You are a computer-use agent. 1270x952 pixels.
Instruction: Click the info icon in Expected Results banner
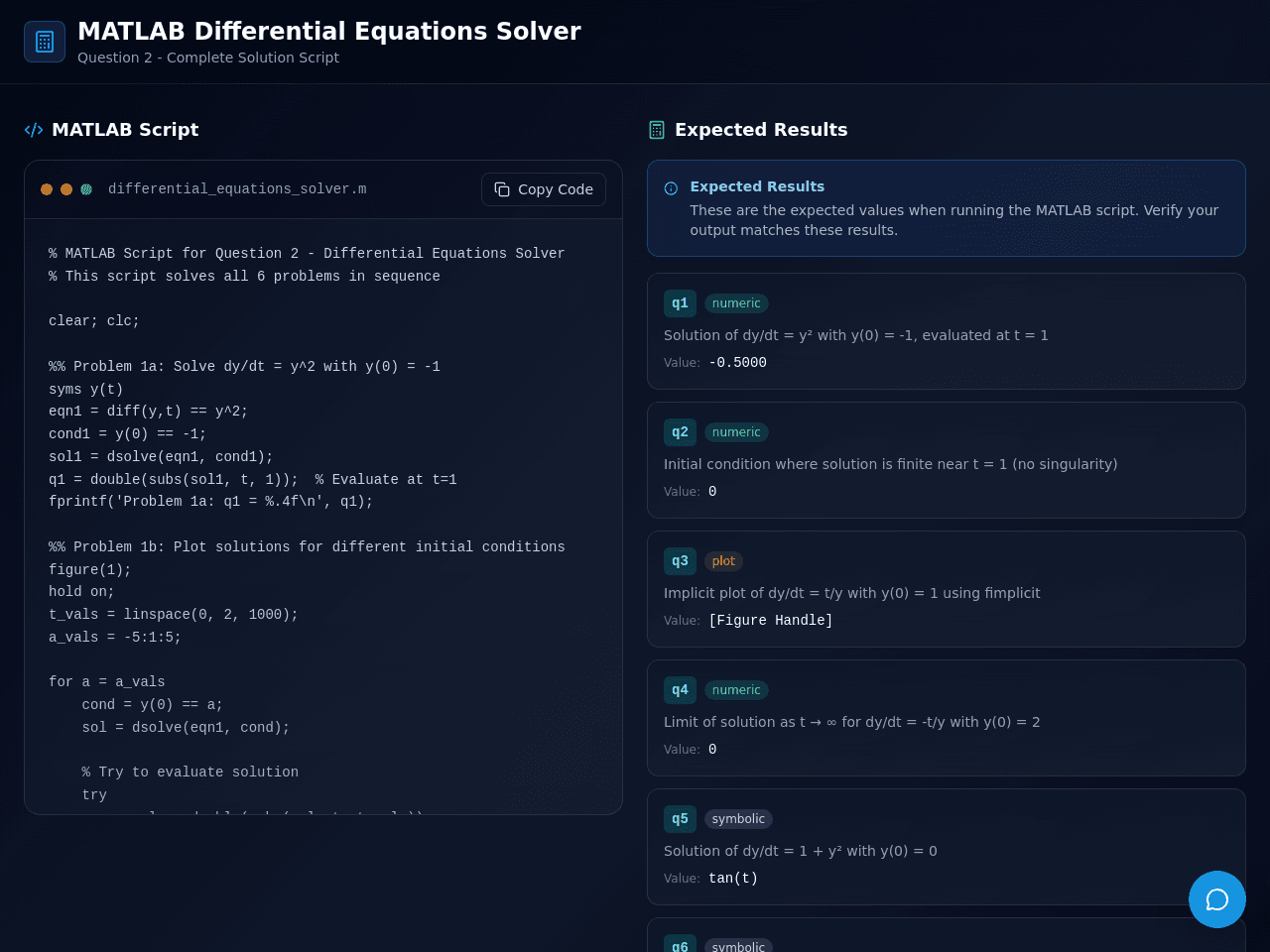point(671,188)
